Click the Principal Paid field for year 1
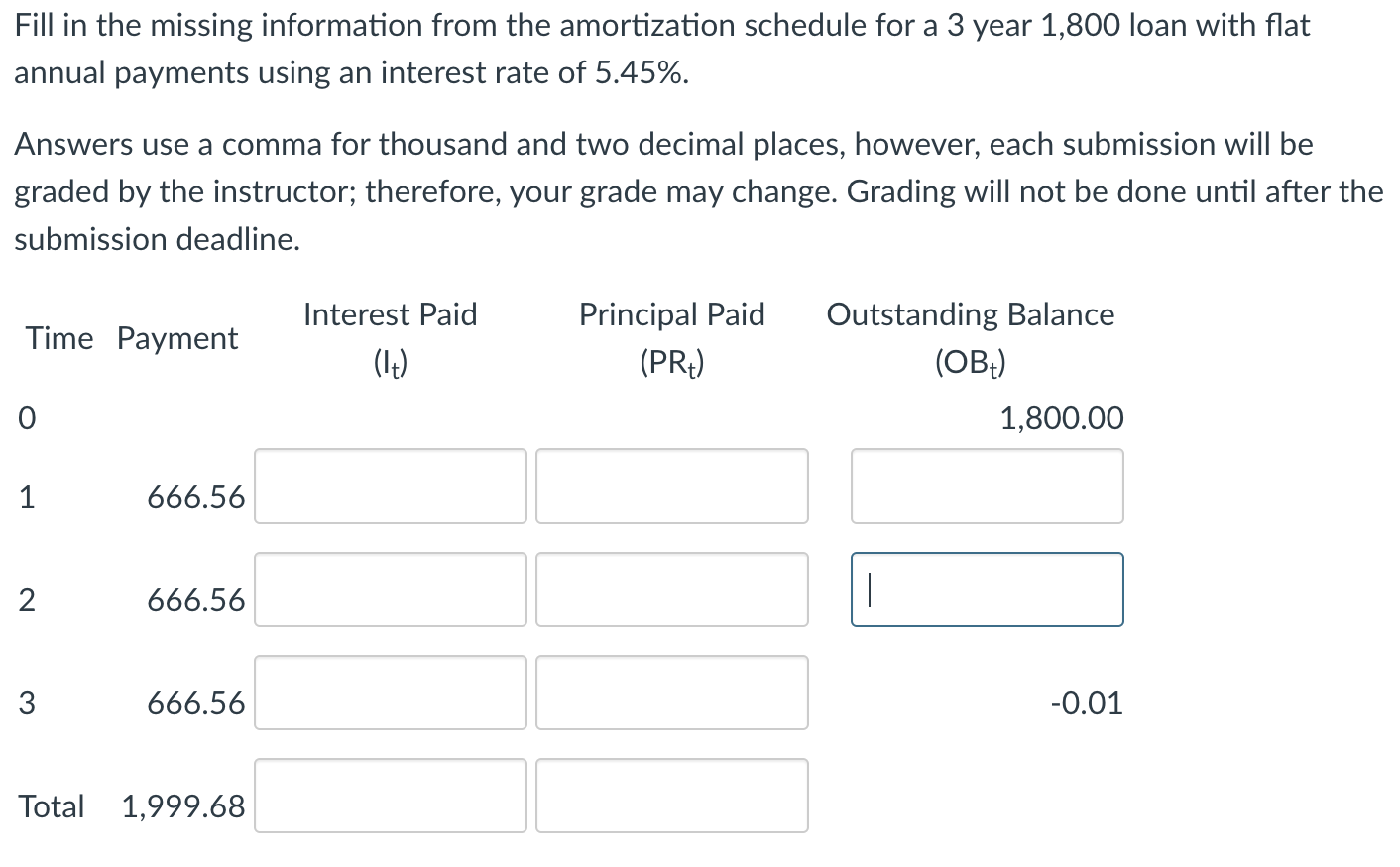Viewport: 1400px width, 867px height. click(x=671, y=486)
